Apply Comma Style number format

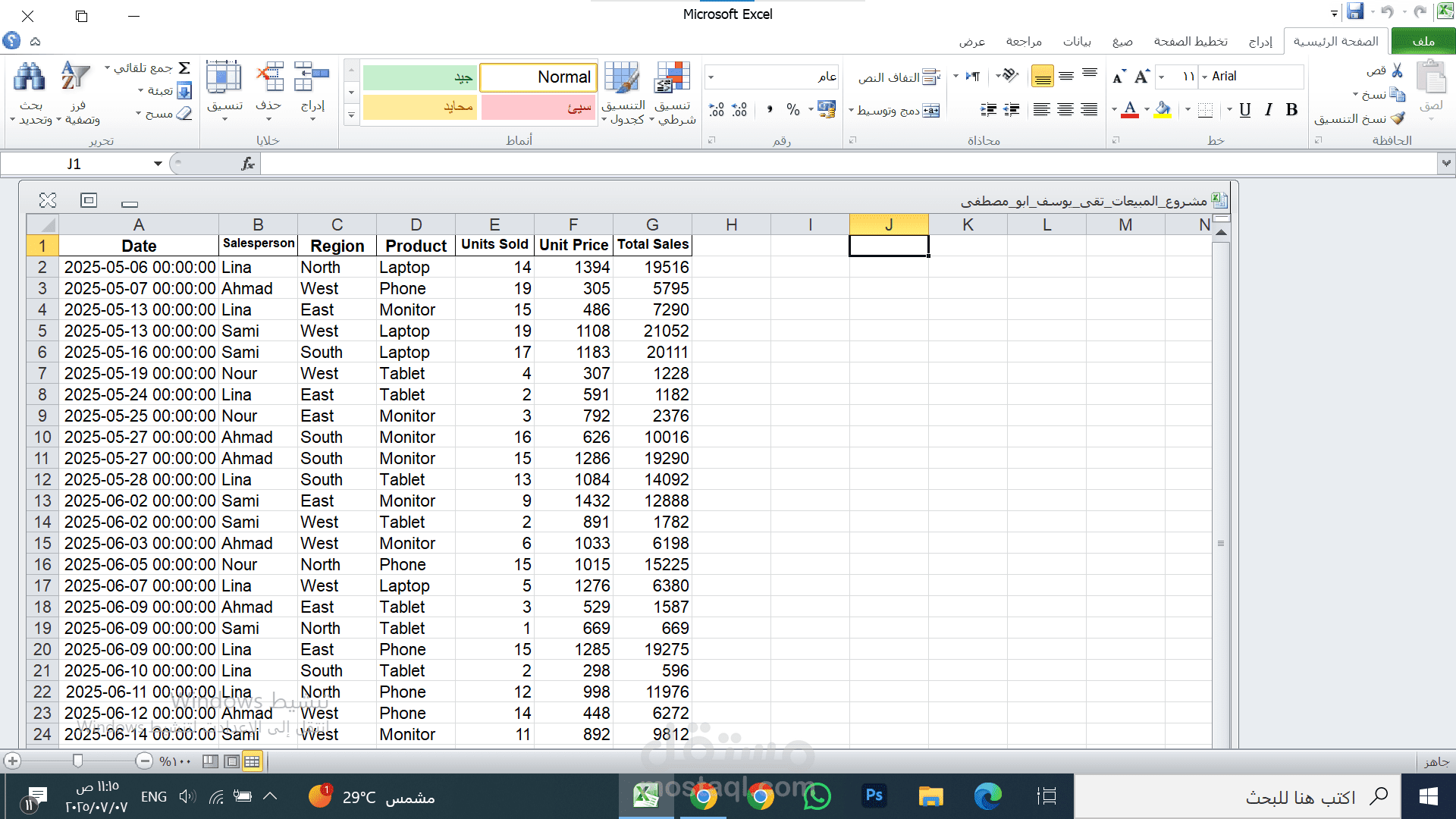point(770,109)
